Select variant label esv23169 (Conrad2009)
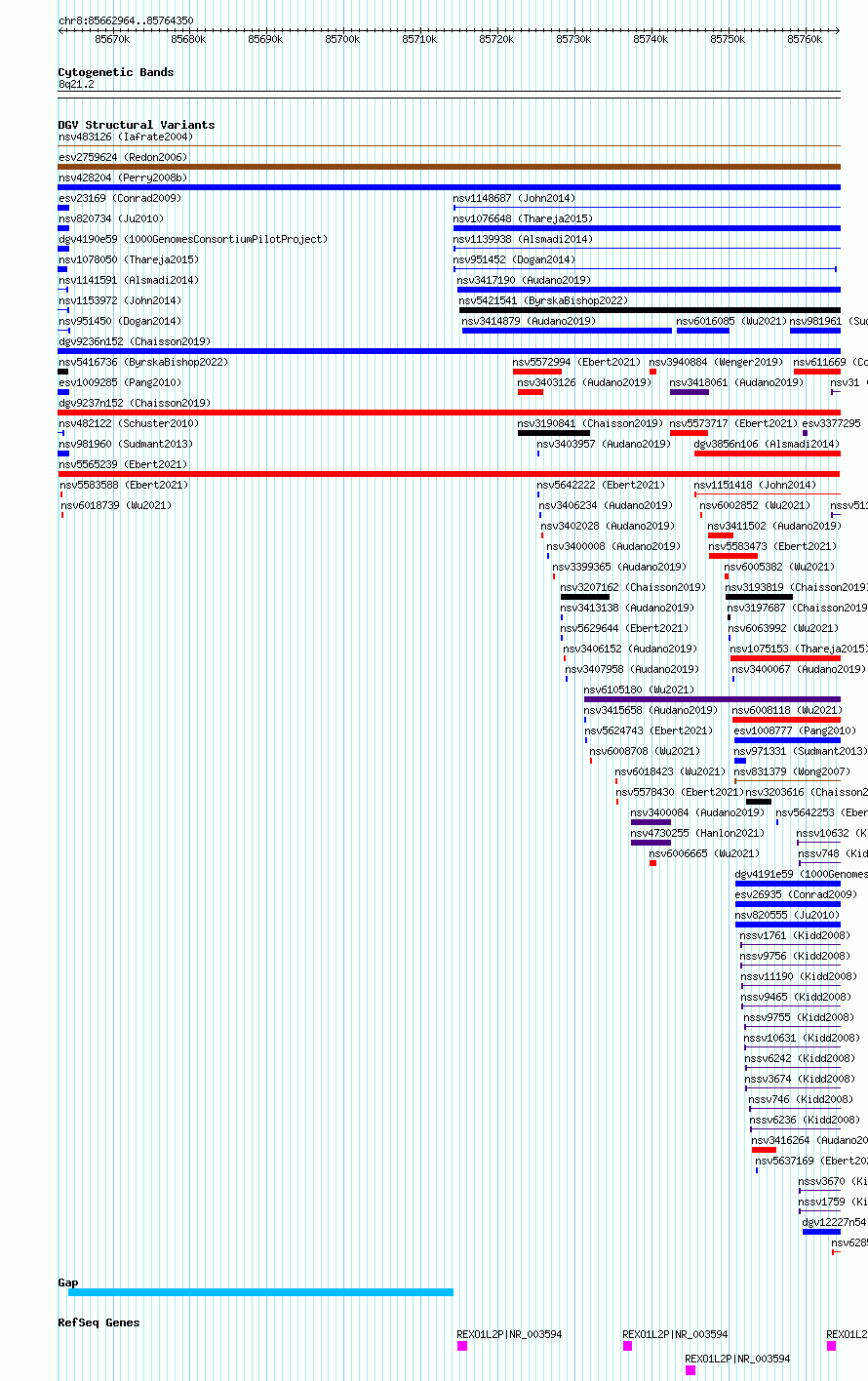 click(x=120, y=198)
